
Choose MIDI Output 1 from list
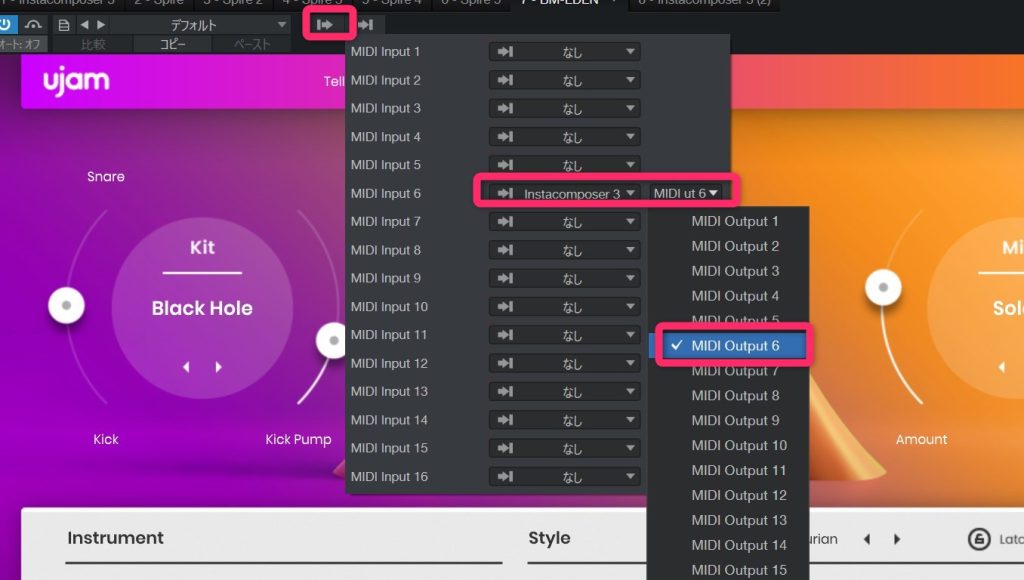click(x=734, y=221)
